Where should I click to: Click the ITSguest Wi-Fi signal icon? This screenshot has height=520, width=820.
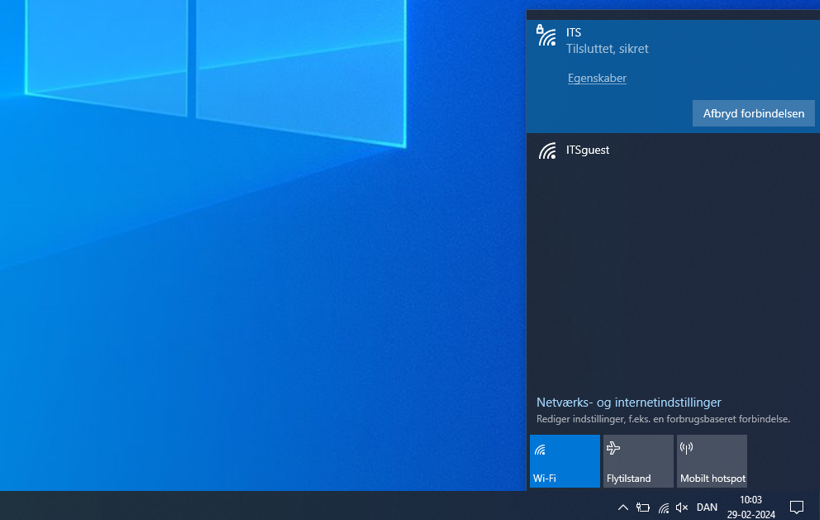tap(547, 151)
